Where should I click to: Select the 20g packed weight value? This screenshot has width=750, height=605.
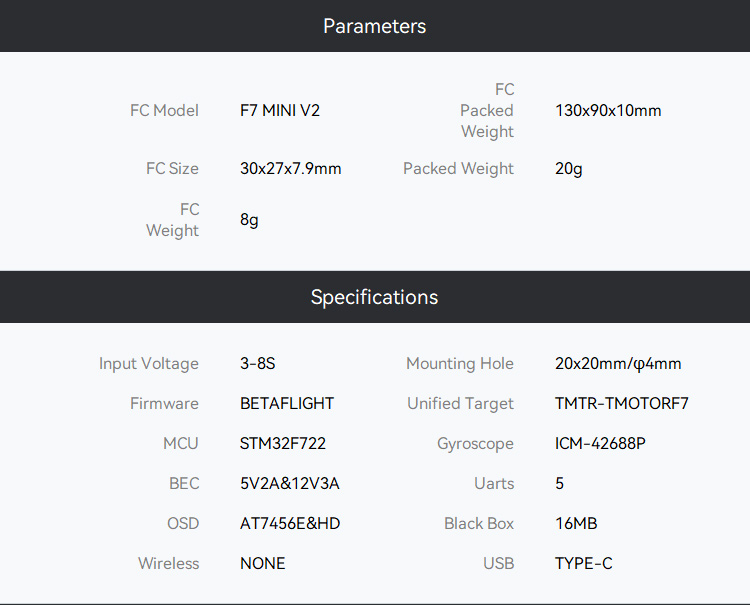pos(569,168)
